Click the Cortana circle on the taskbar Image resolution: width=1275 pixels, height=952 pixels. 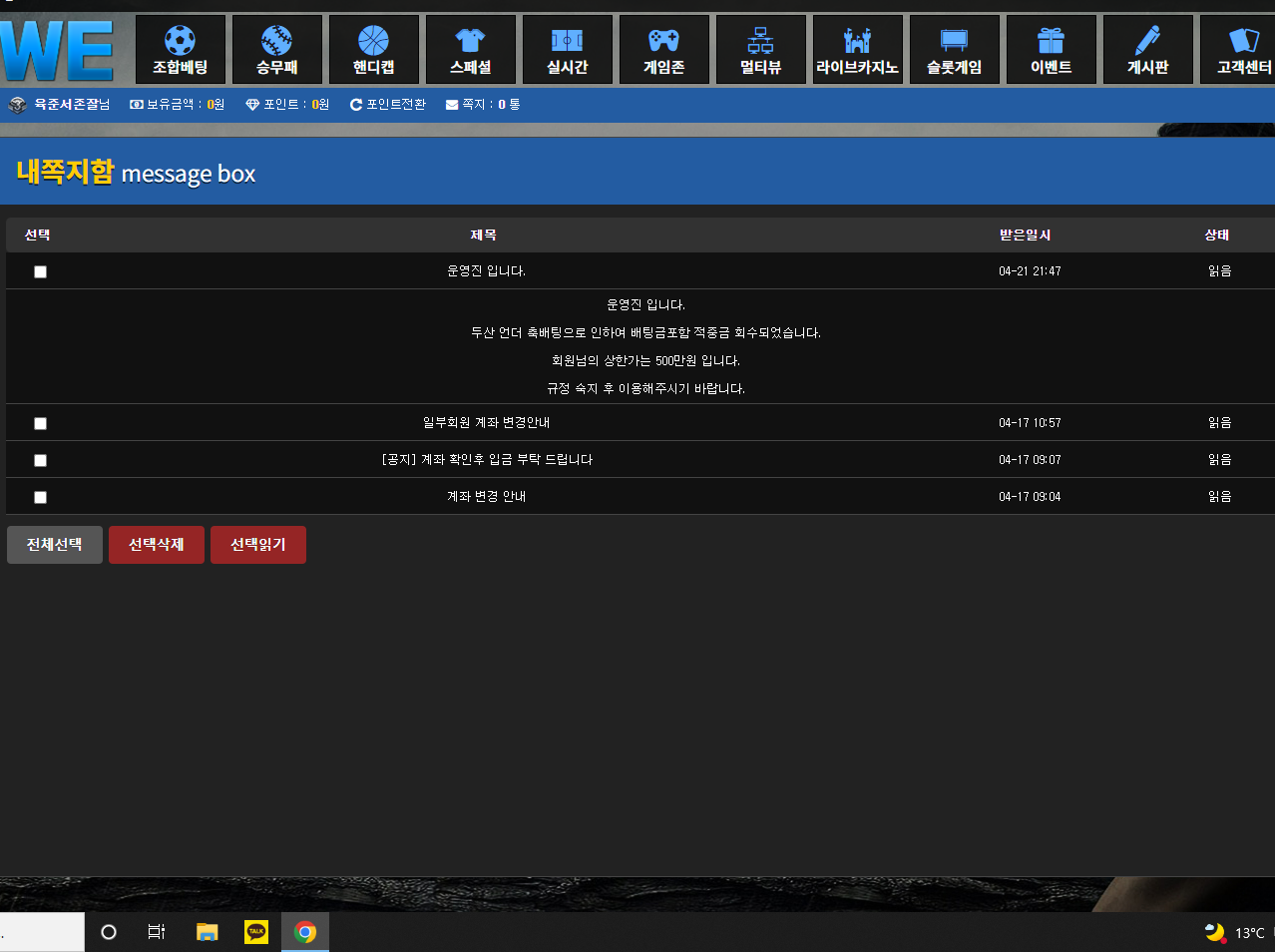pos(109,932)
